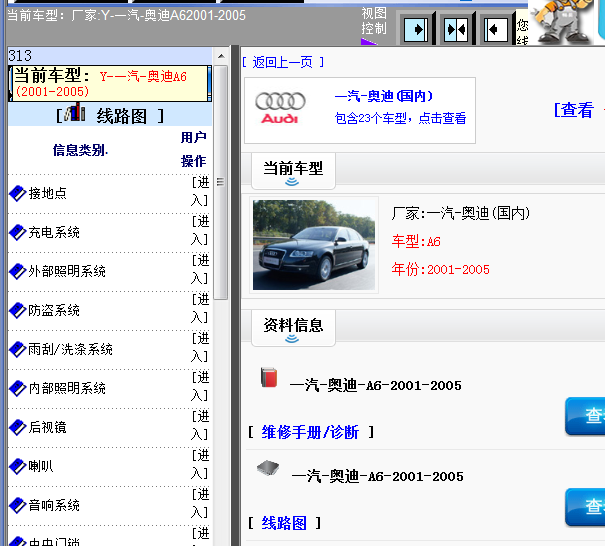This screenshot has height=546, width=605.
Task: Go back via 返回上一页 link
Action: point(282,62)
